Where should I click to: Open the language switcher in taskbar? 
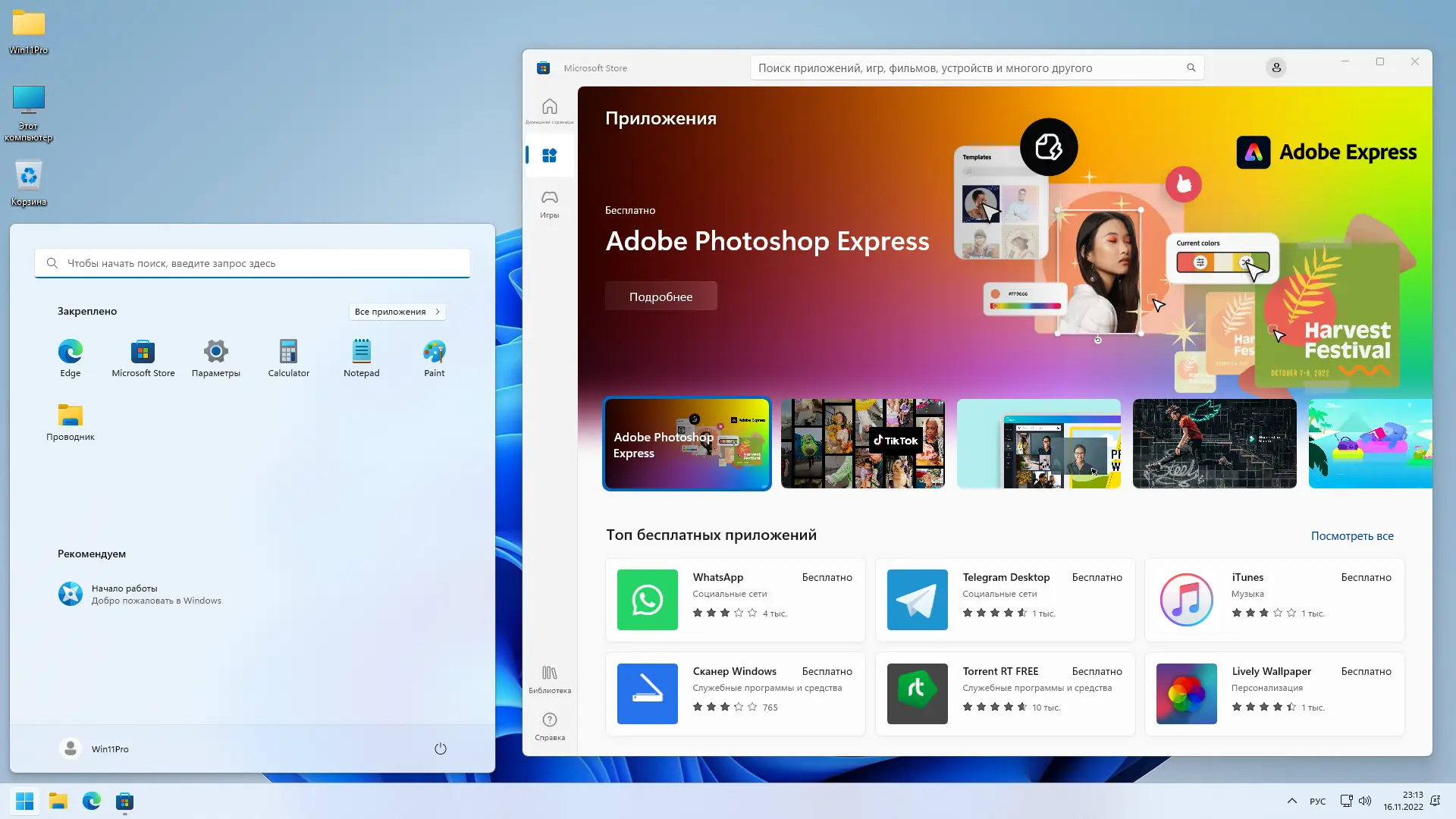(1317, 802)
